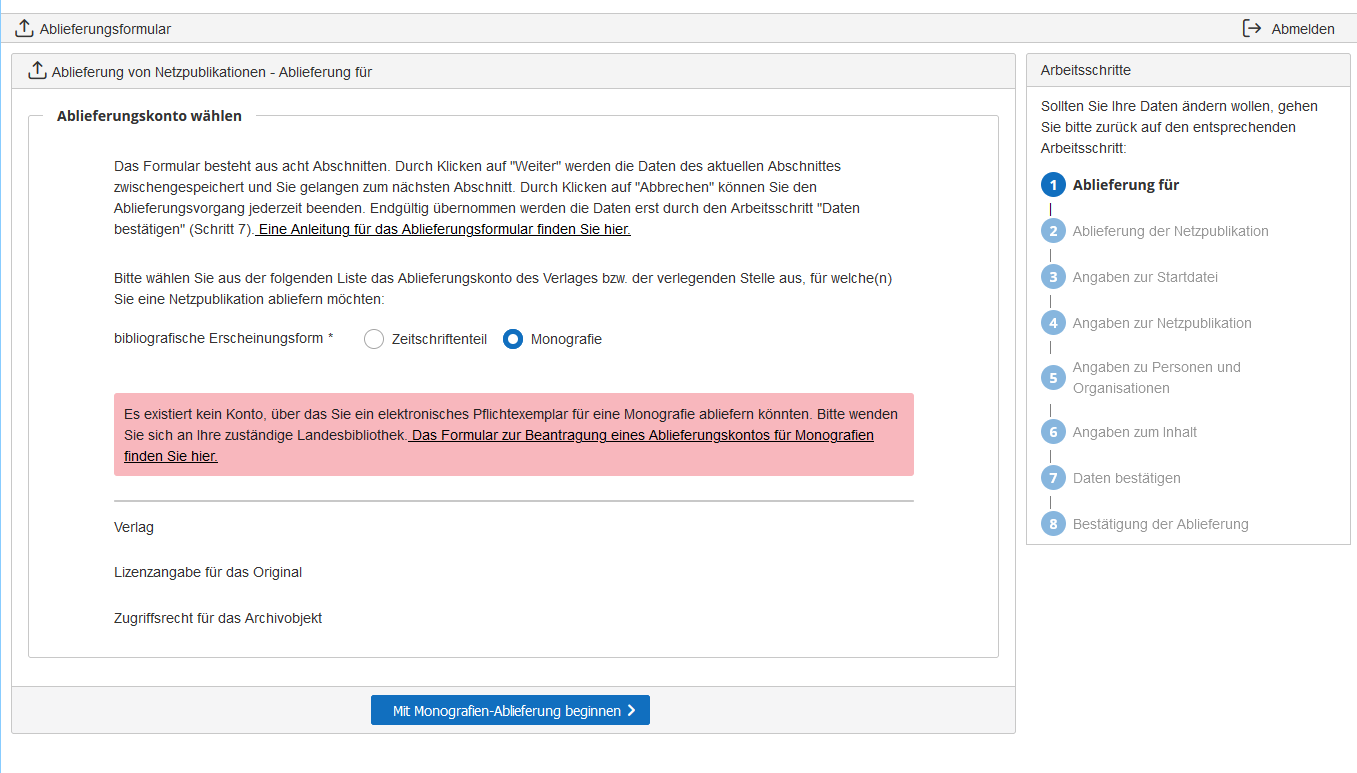
Task: Open the Ablieferungsformular title link
Action: pos(105,29)
